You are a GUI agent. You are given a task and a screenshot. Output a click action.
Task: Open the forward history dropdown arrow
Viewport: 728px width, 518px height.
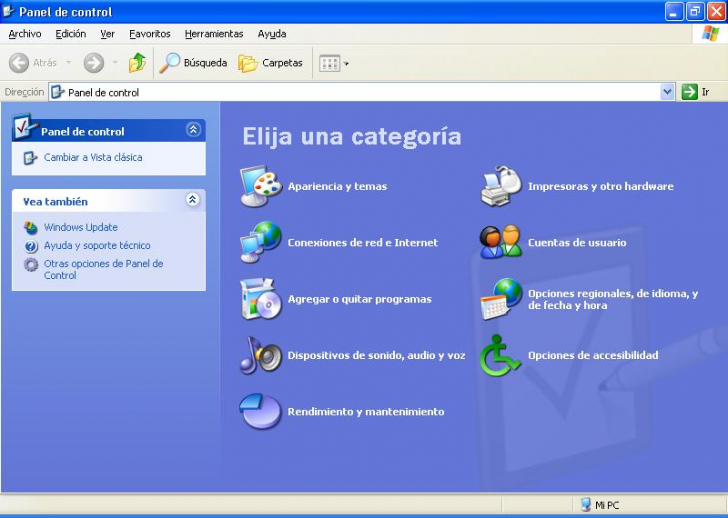[x=115, y=63]
